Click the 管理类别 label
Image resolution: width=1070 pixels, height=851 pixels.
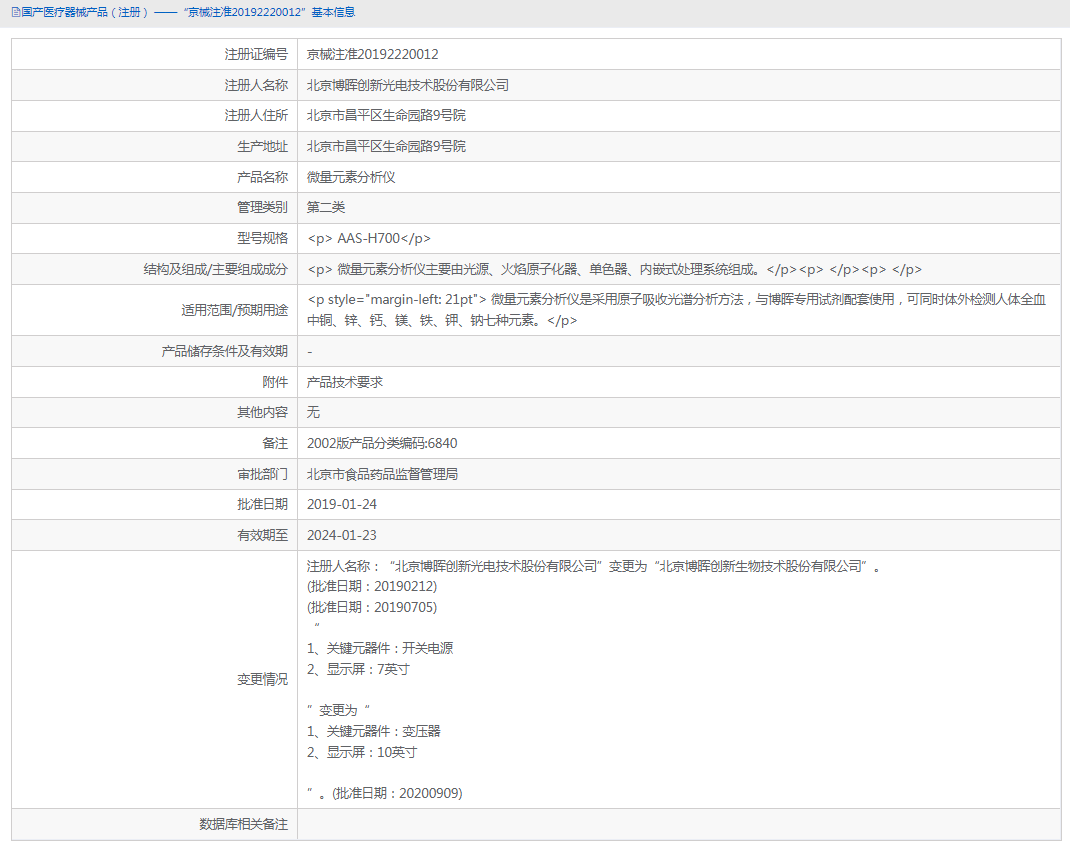262,207
